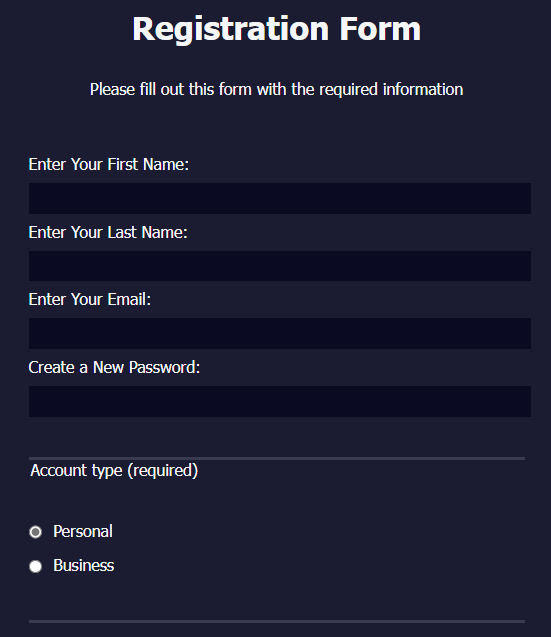Click the Business label text
This screenshot has width=551, height=637.
[x=84, y=566]
